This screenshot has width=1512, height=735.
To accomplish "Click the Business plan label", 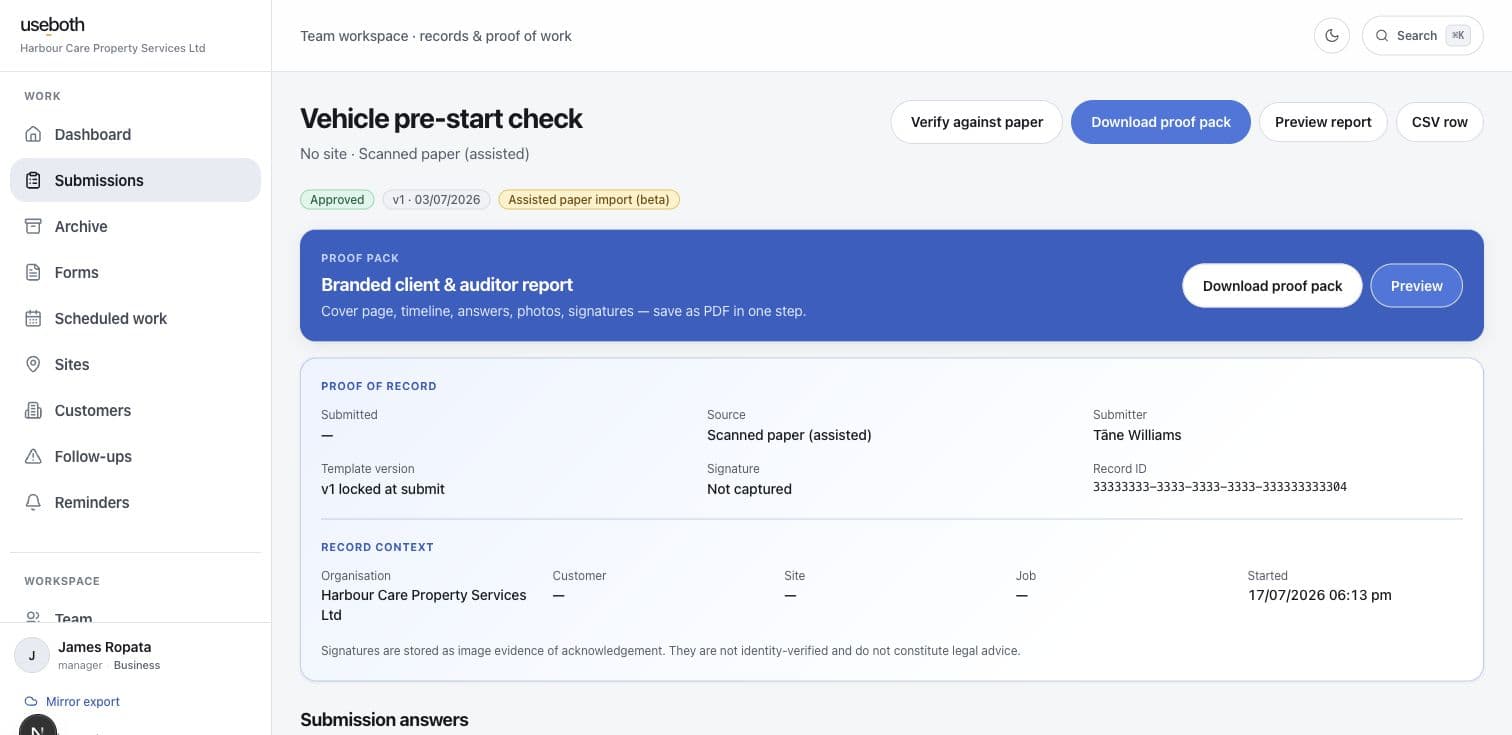I will click(137, 665).
